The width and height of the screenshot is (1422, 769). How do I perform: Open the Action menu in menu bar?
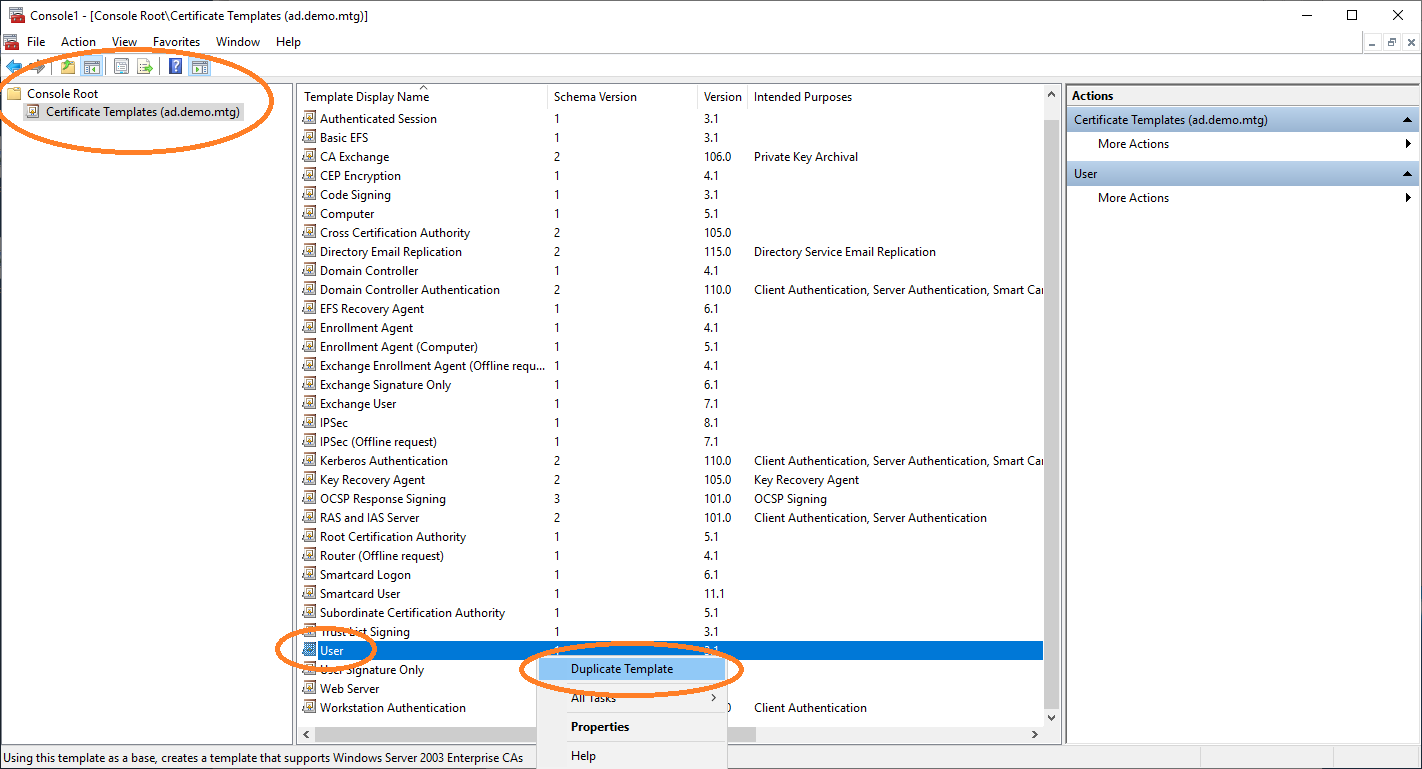[x=78, y=42]
